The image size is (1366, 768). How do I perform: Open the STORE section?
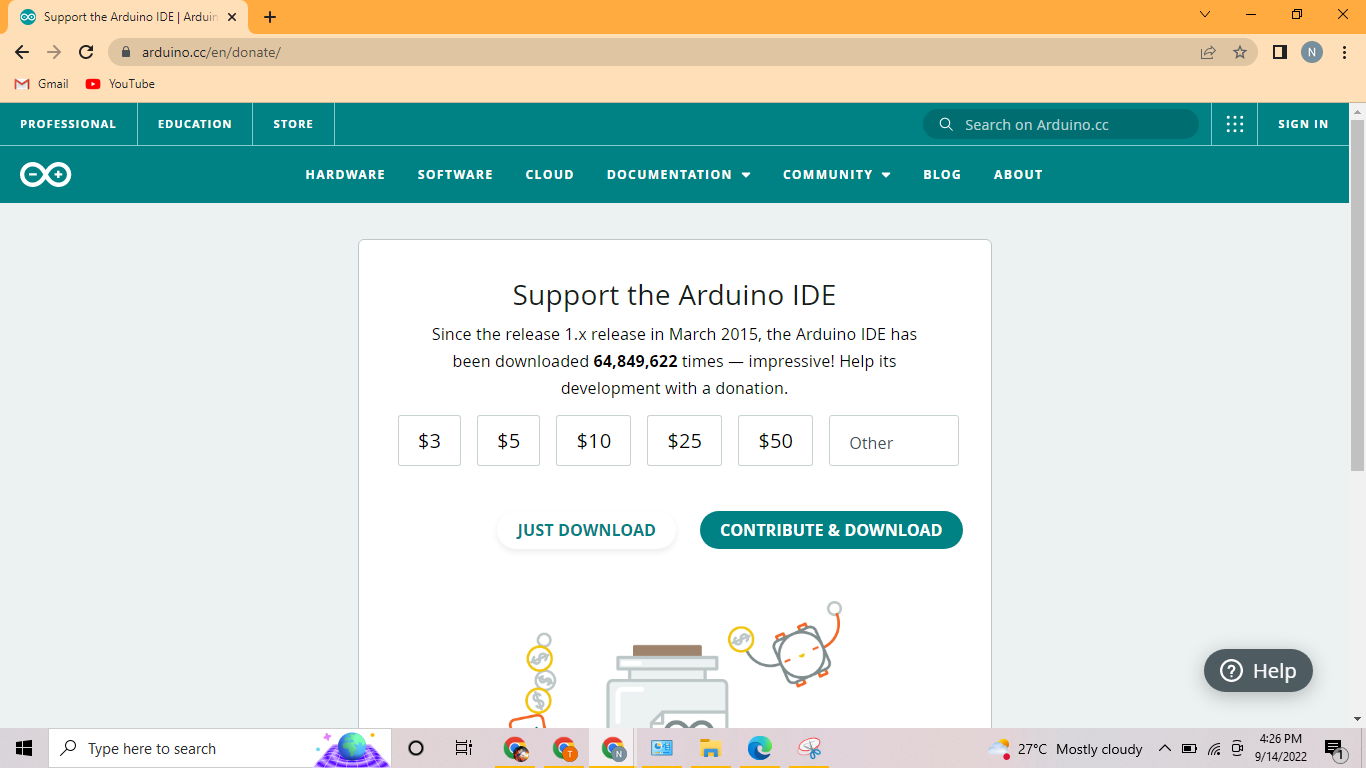coord(293,124)
